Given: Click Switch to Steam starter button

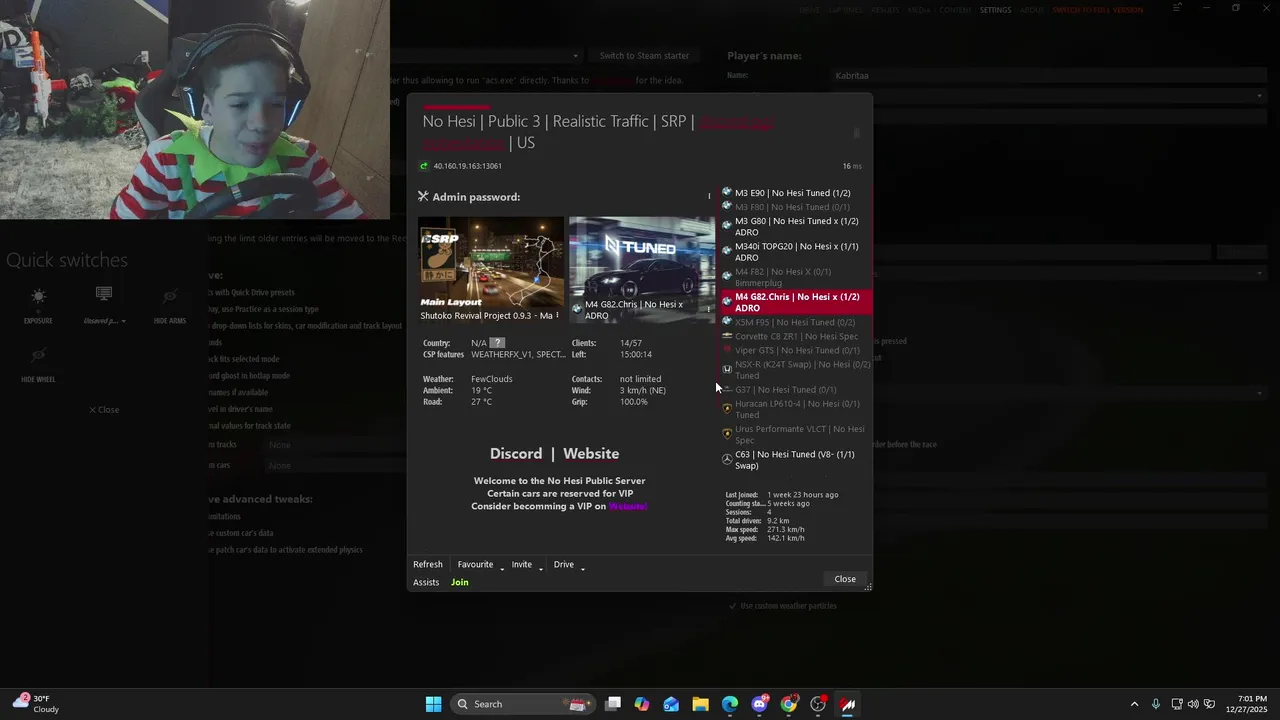Looking at the screenshot, I should [644, 56].
